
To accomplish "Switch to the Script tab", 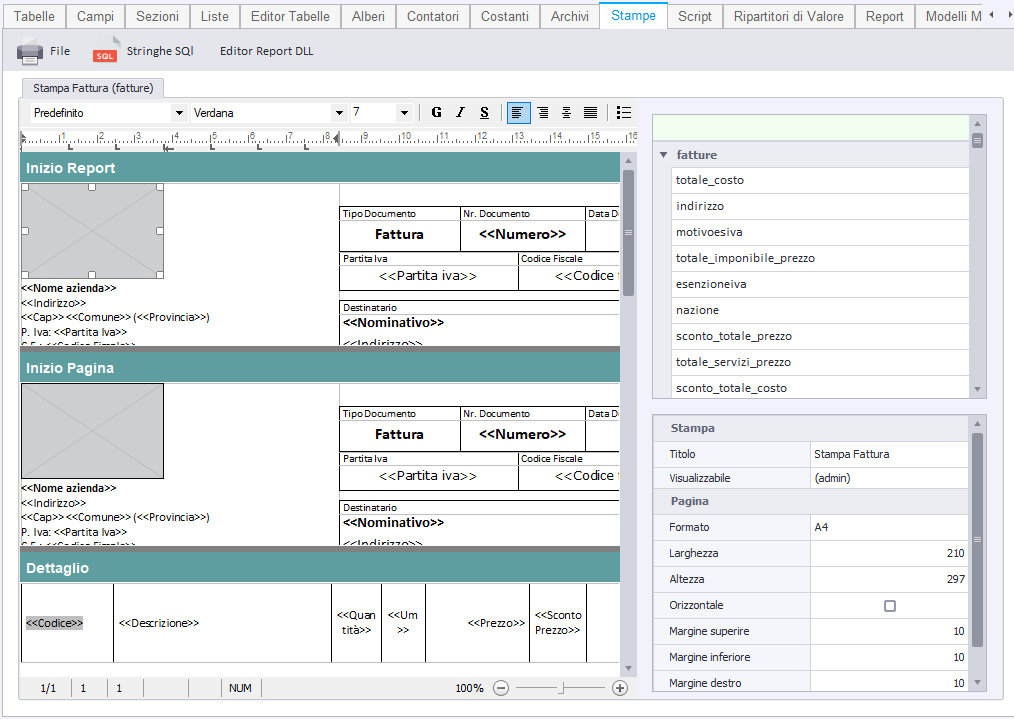I will (694, 16).
